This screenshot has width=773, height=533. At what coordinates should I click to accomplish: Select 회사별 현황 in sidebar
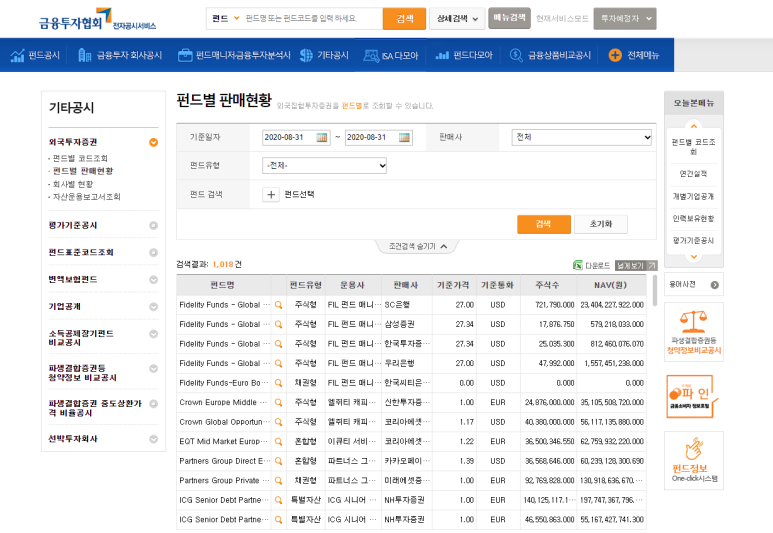click(72, 184)
